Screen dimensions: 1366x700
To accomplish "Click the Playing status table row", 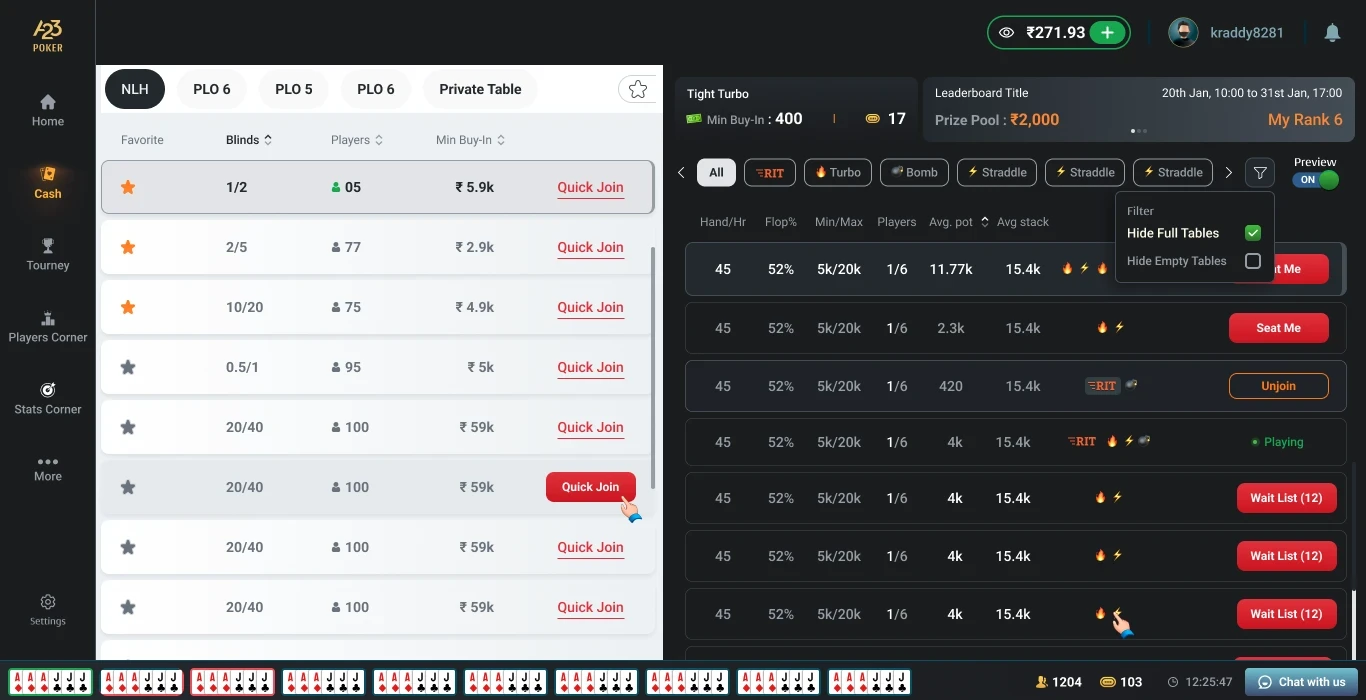I will [1015, 441].
